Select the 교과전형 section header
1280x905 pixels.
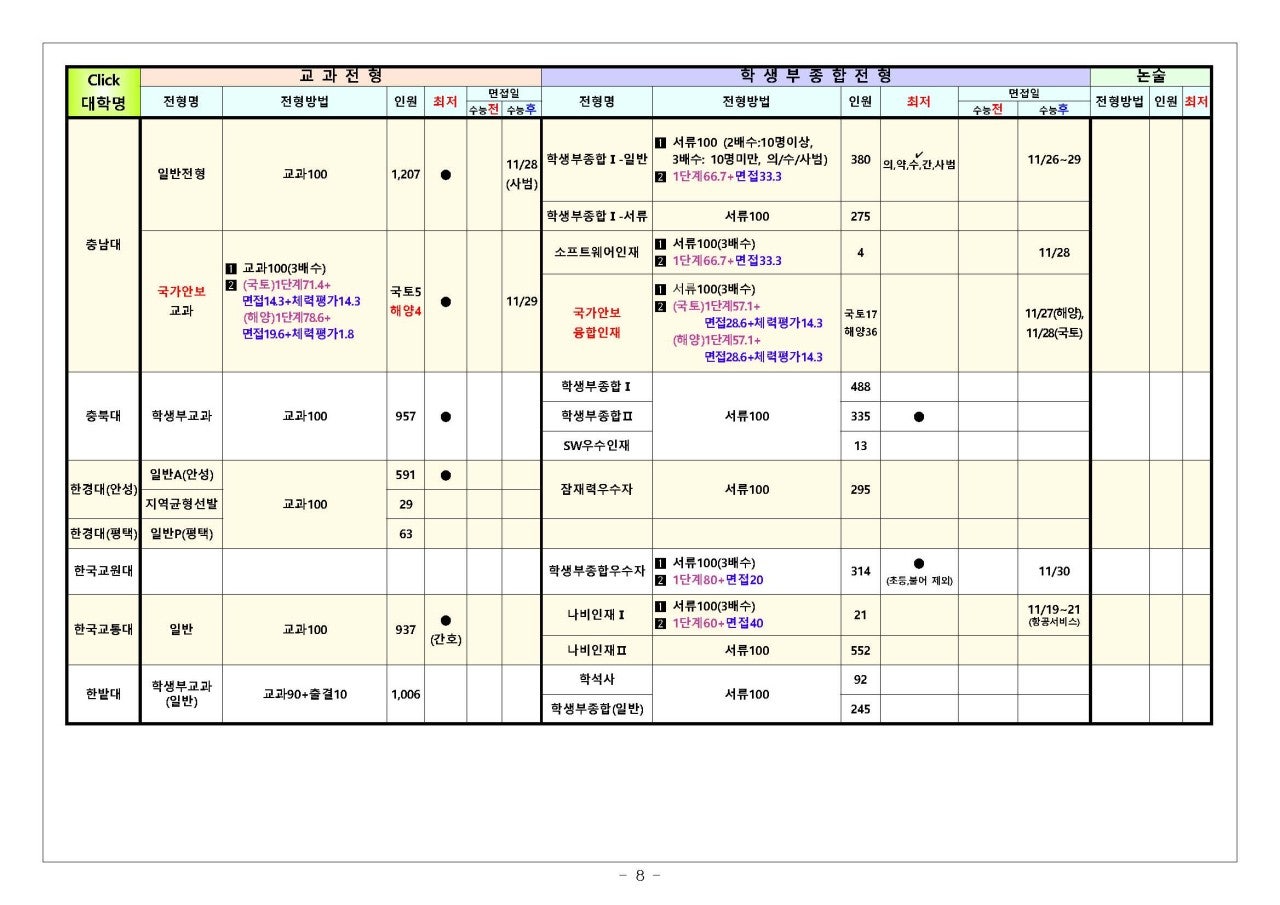click(340, 76)
